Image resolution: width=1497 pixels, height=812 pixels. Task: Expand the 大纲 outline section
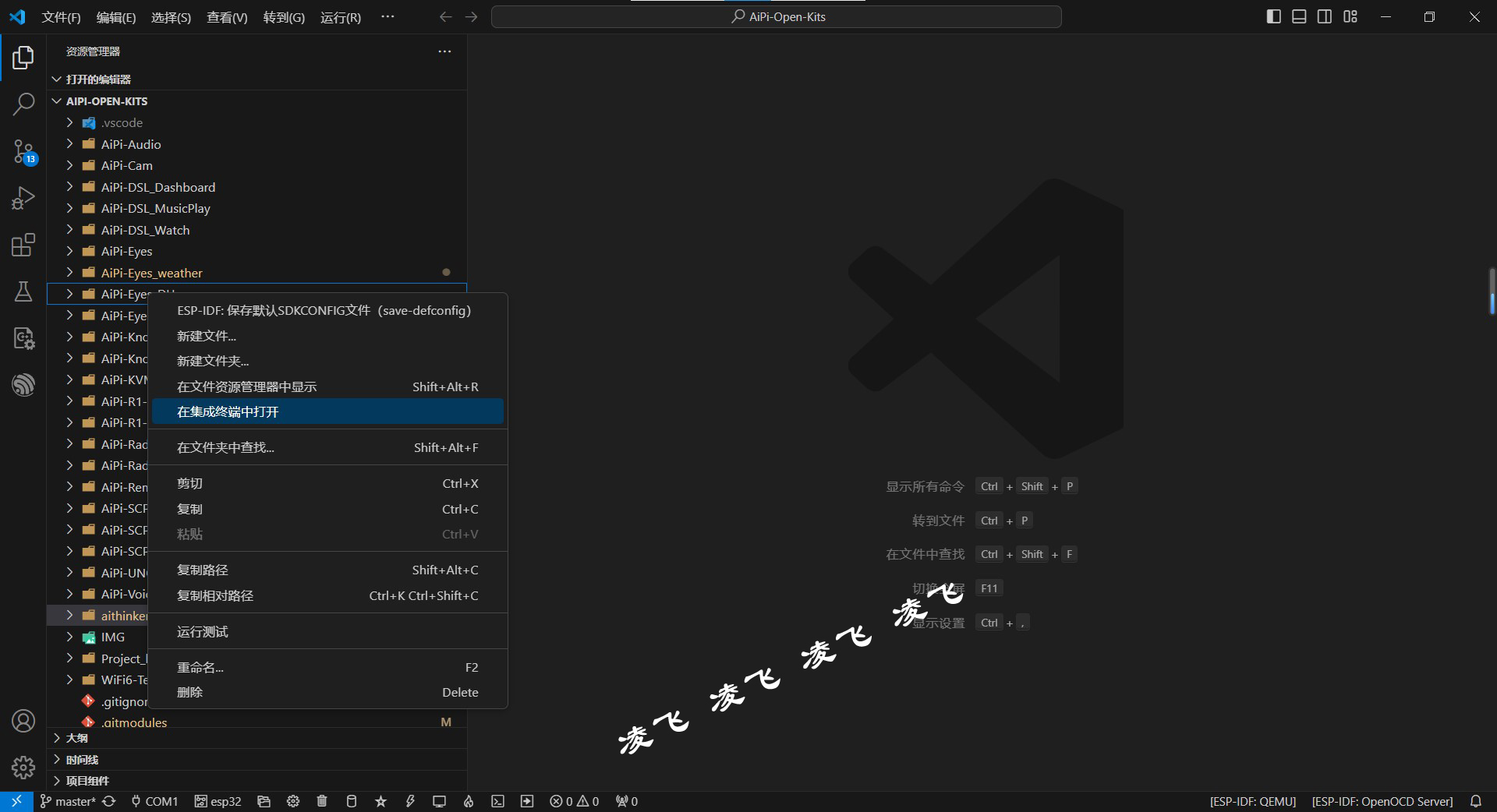point(257,738)
